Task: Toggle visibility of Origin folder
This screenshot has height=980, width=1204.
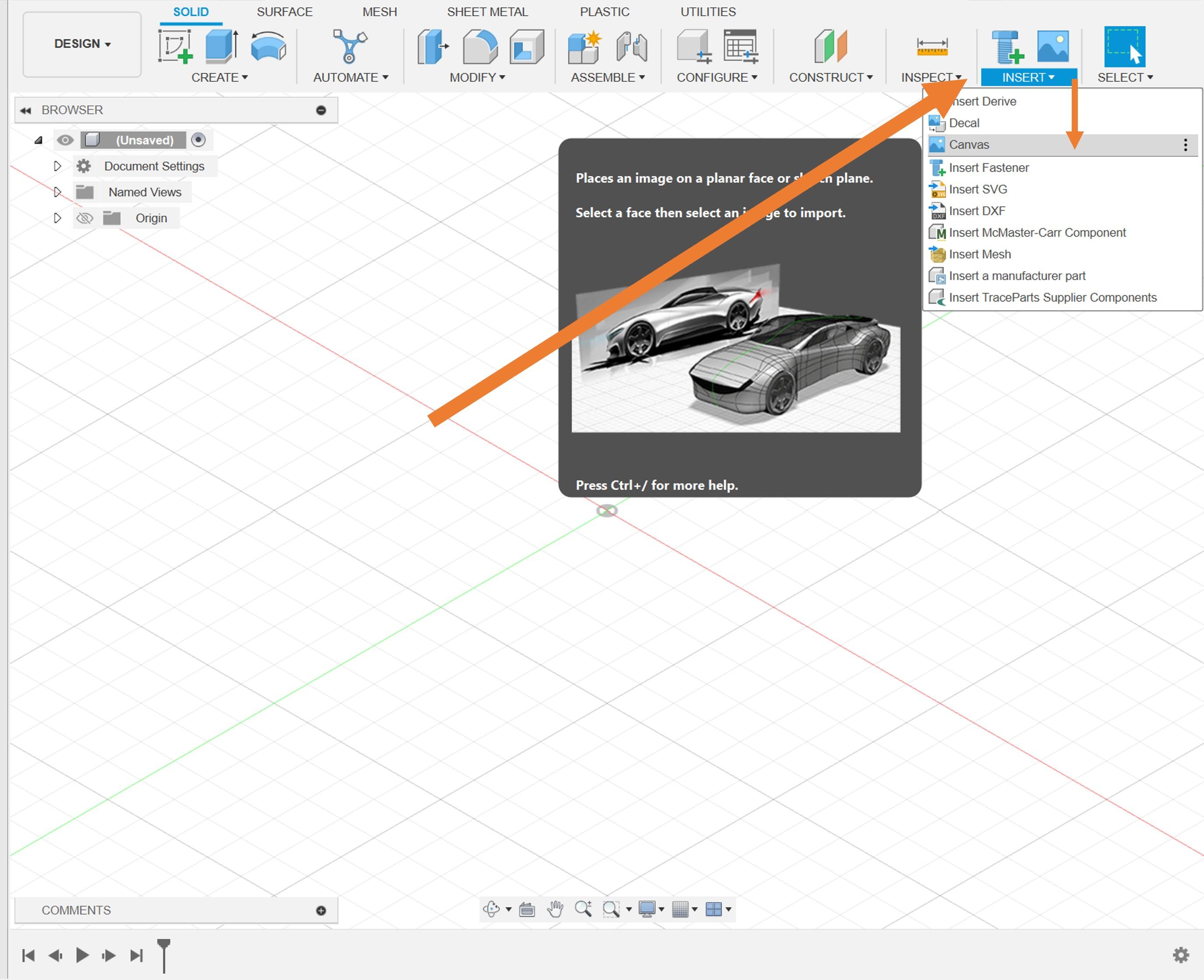Action: (85, 218)
